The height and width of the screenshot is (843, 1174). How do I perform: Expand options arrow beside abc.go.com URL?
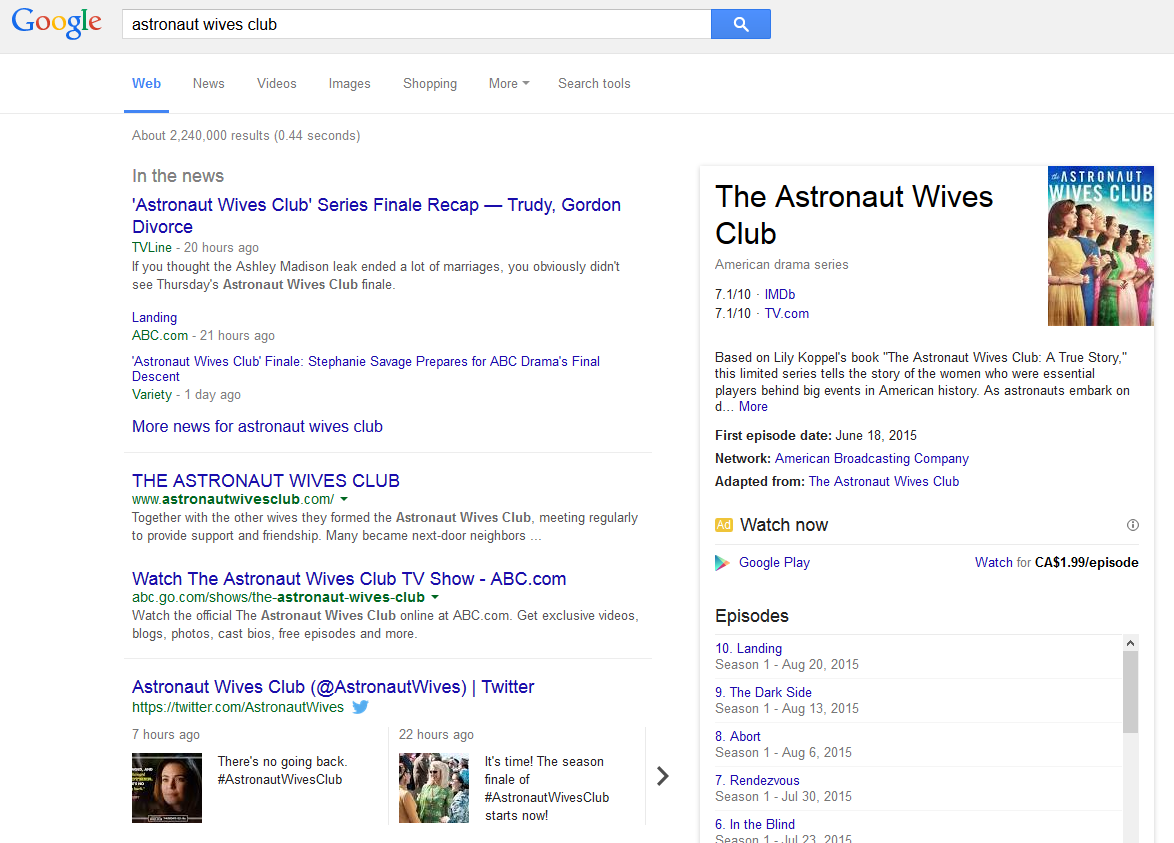(435, 598)
